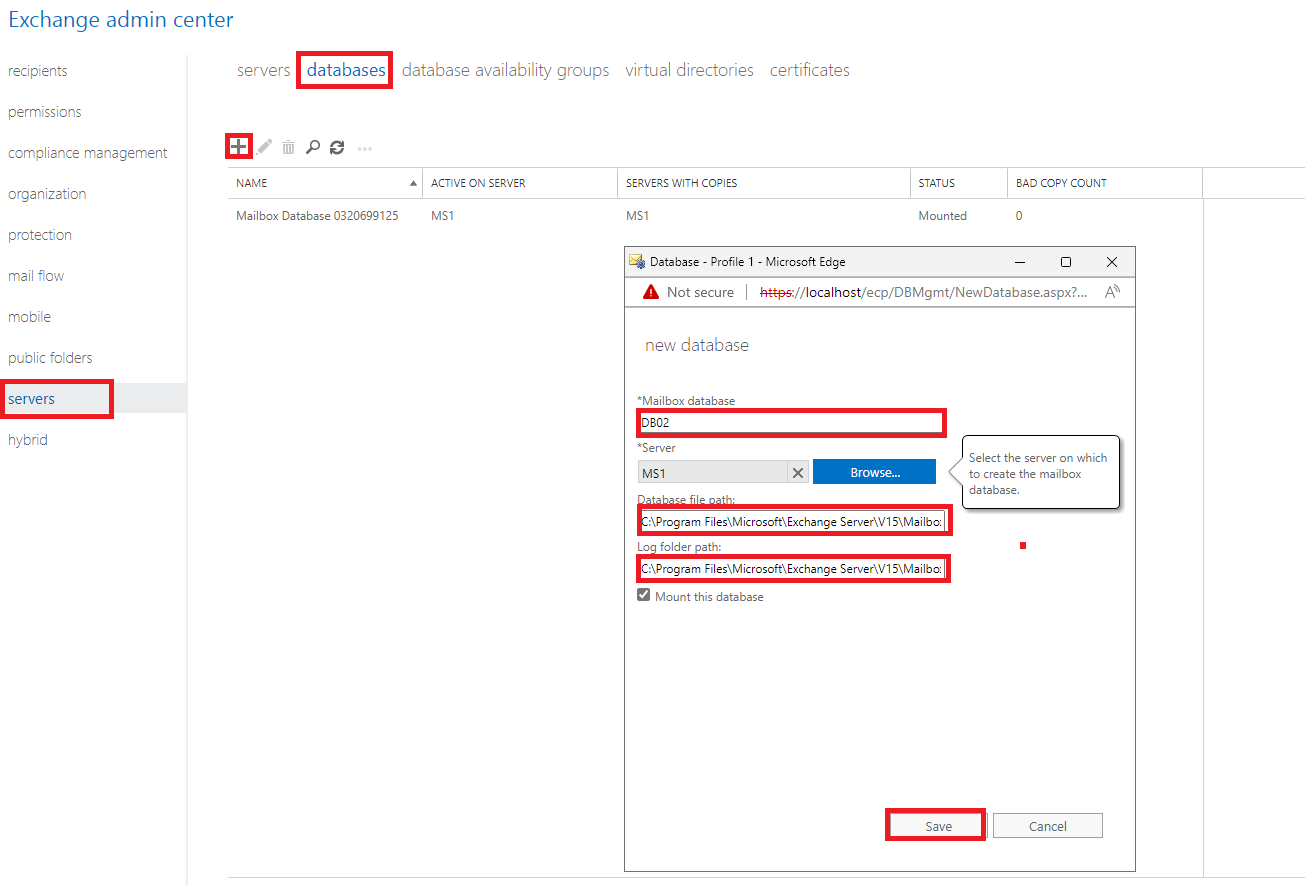Click the refresh icon in toolbar
1305x886 pixels.
[337, 147]
